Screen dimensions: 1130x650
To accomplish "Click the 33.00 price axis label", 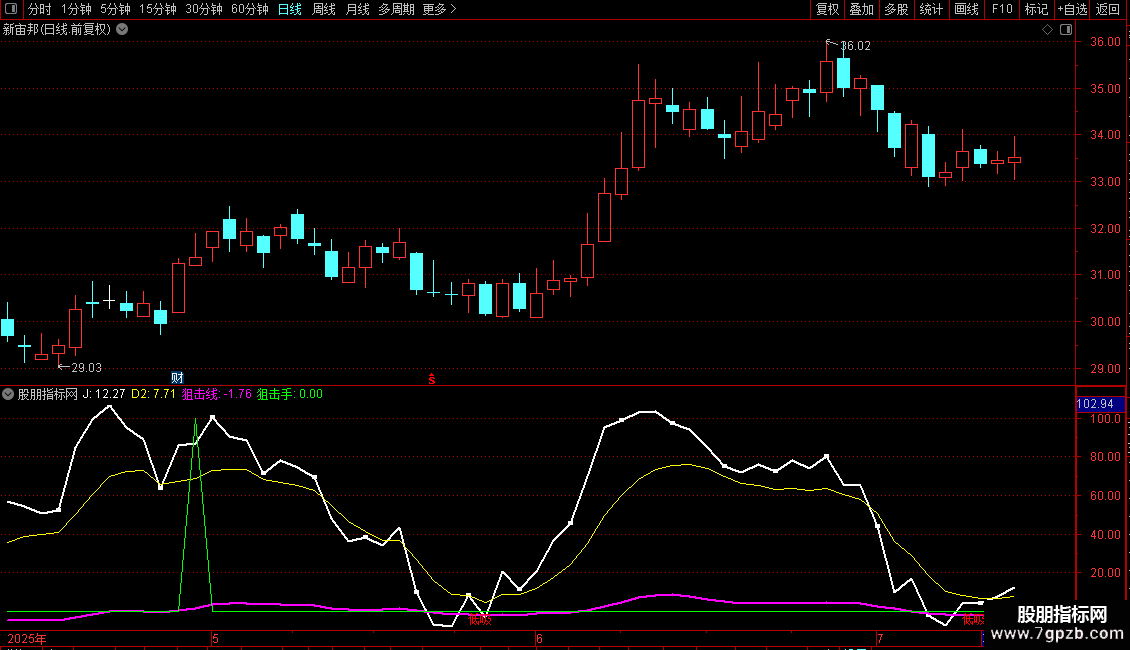I will pyautogui.click(x=1105, y=182).
